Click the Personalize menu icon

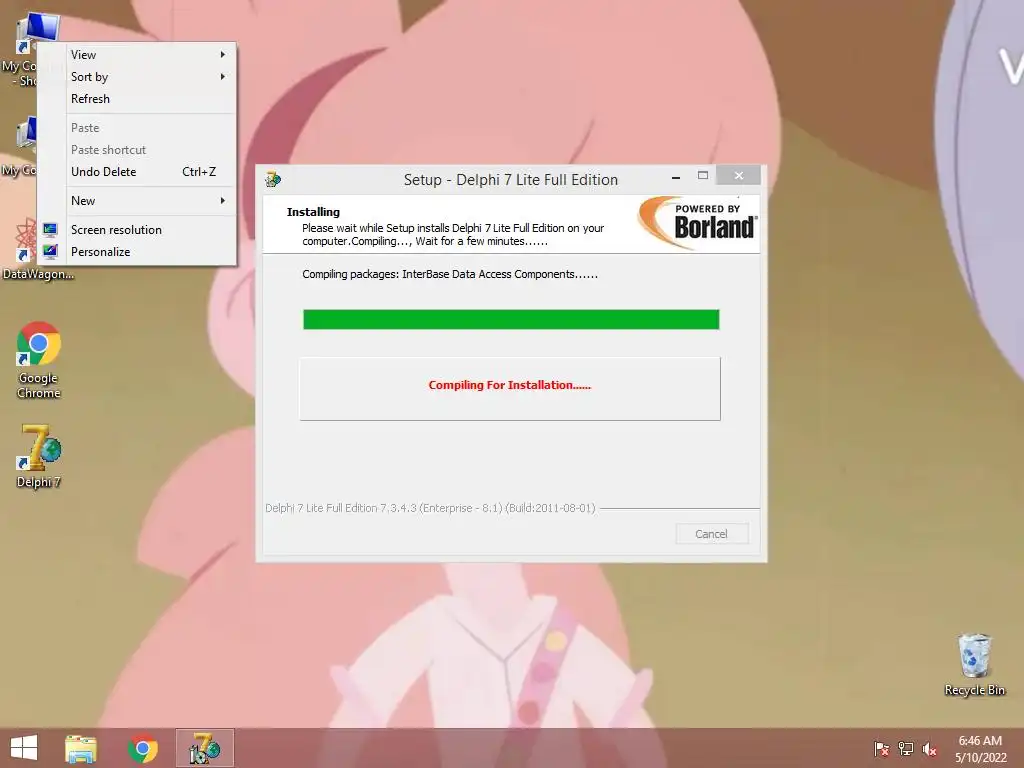click(50, 251)
